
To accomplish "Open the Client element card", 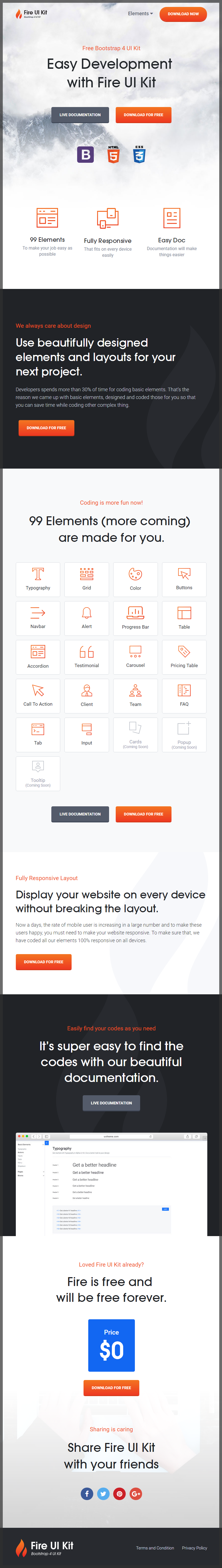I will click(87, 696).
